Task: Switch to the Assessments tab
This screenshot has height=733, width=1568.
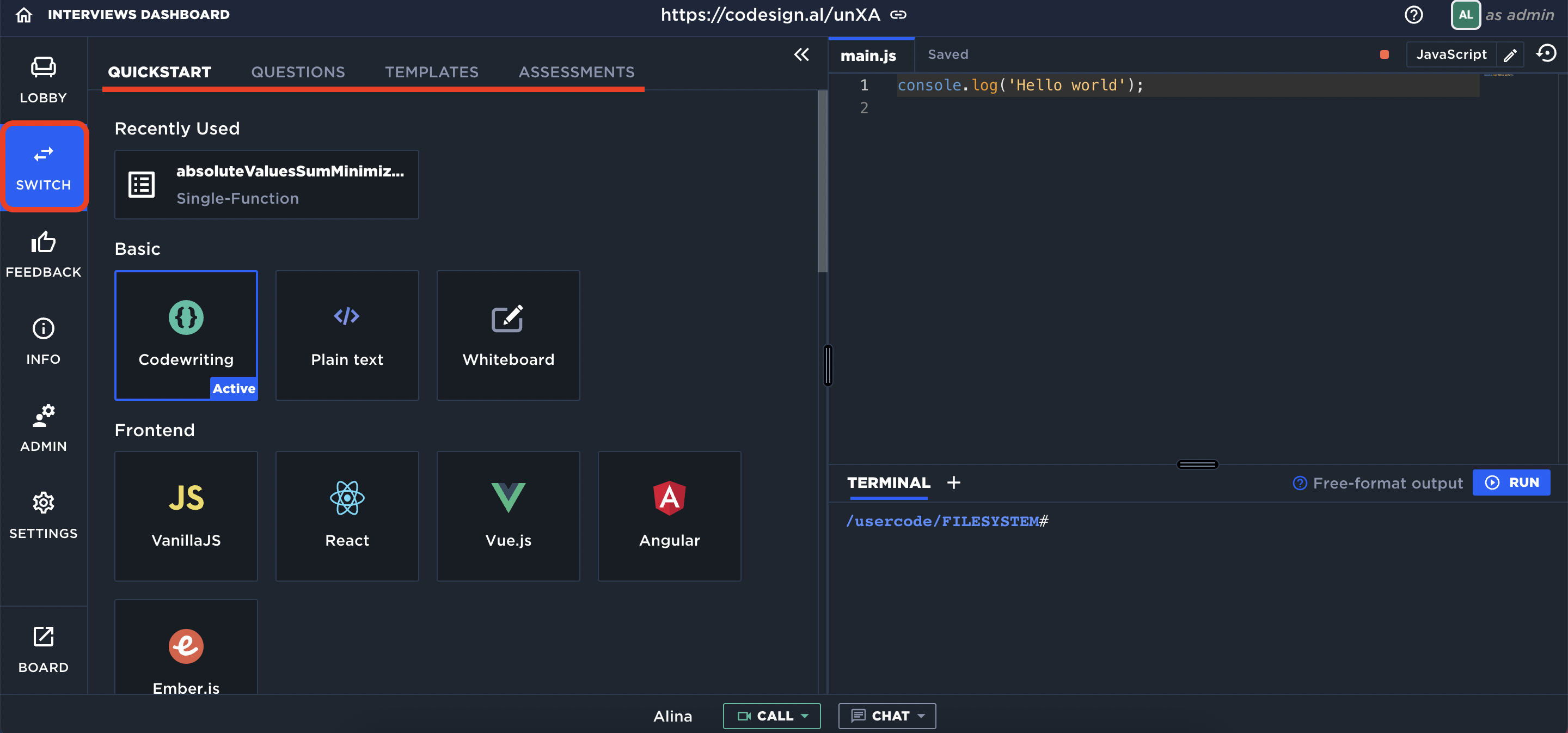Action: 577,72
